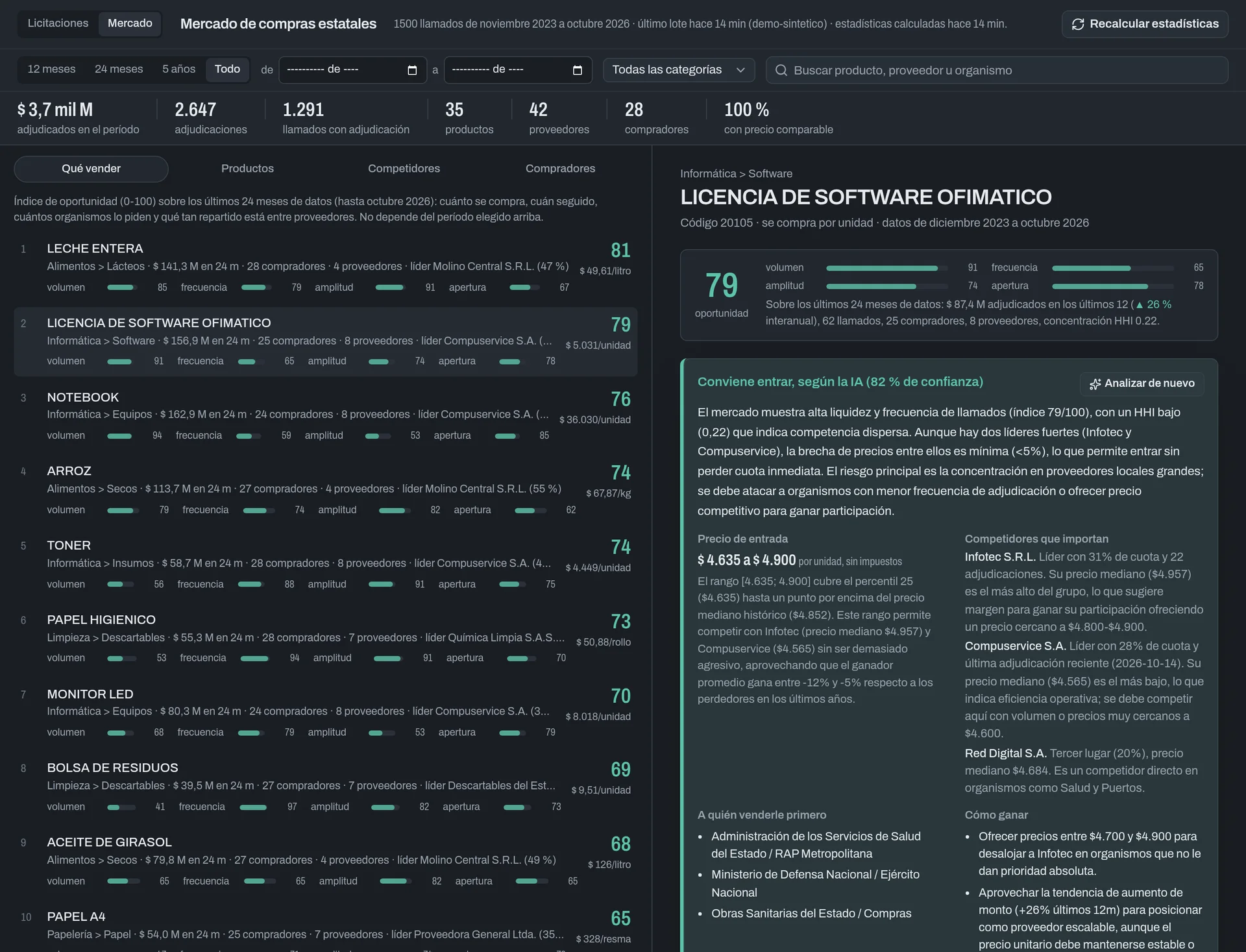Click volumen bar in detail score card

tap(886, 268)
